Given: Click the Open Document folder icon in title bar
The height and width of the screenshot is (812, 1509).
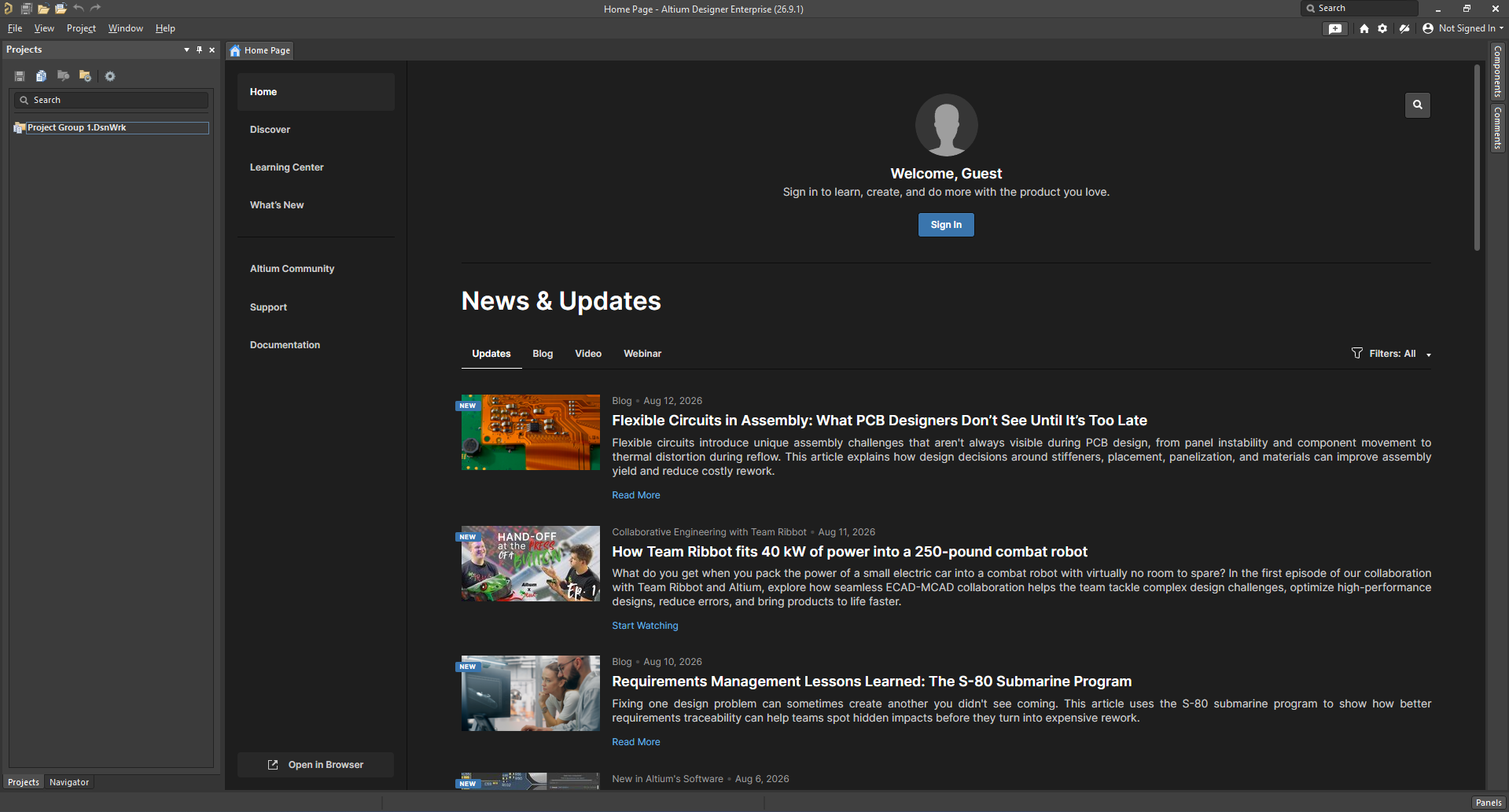Looking at the screenshot, I should click(43, 9).
